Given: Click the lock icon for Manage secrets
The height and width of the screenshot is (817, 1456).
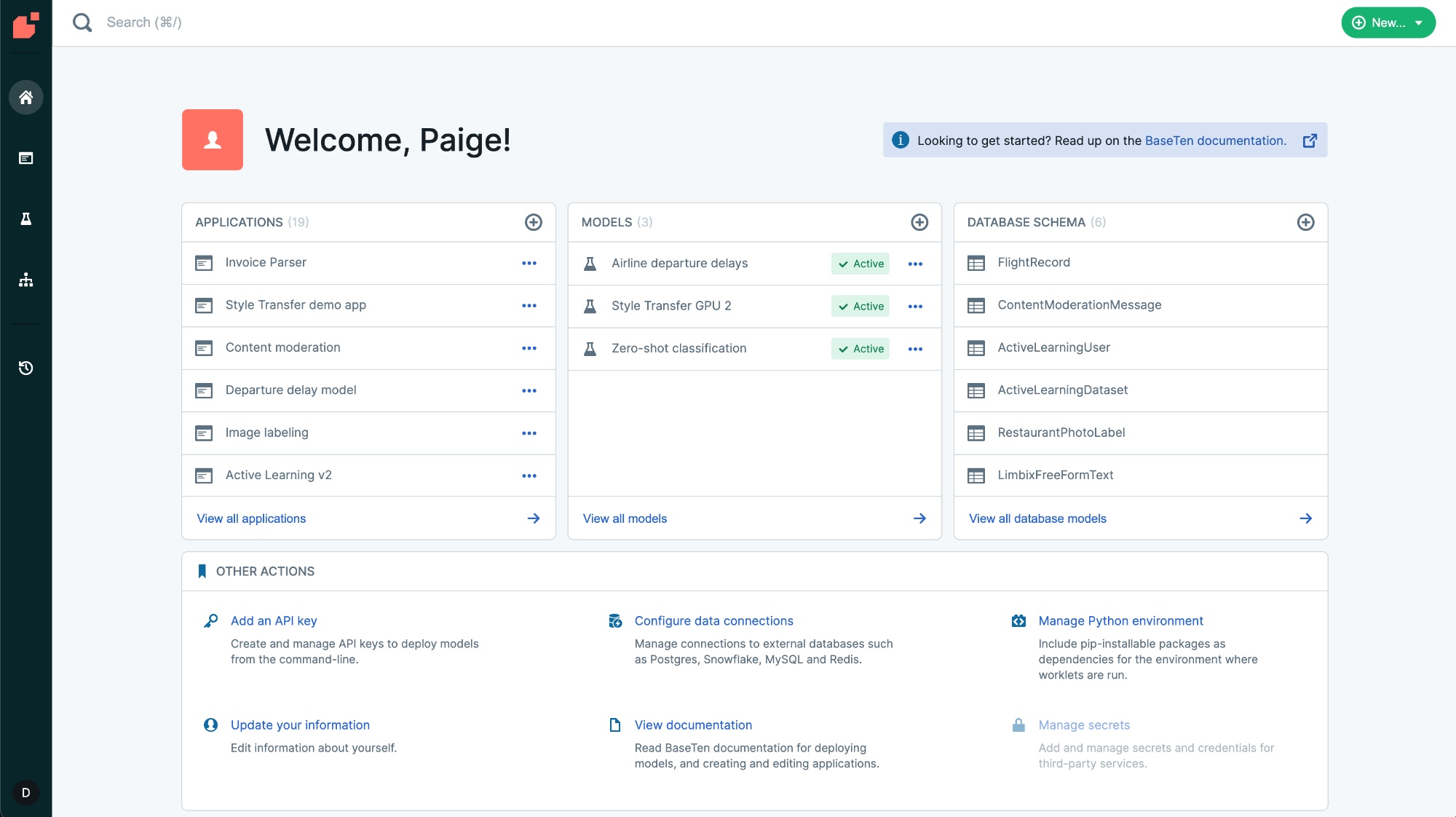Looking at the screenshot, I should pyautogui.click(x=1018, y=725).
